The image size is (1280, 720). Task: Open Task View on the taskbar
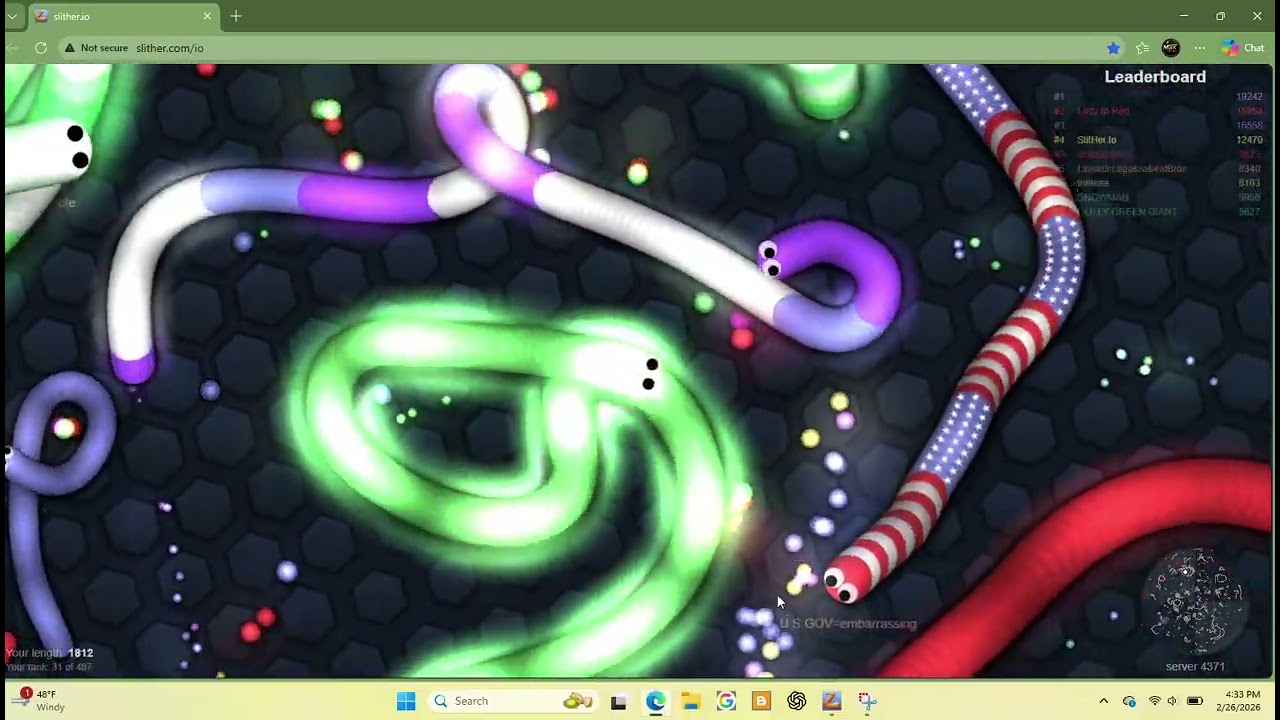[618, 701]
